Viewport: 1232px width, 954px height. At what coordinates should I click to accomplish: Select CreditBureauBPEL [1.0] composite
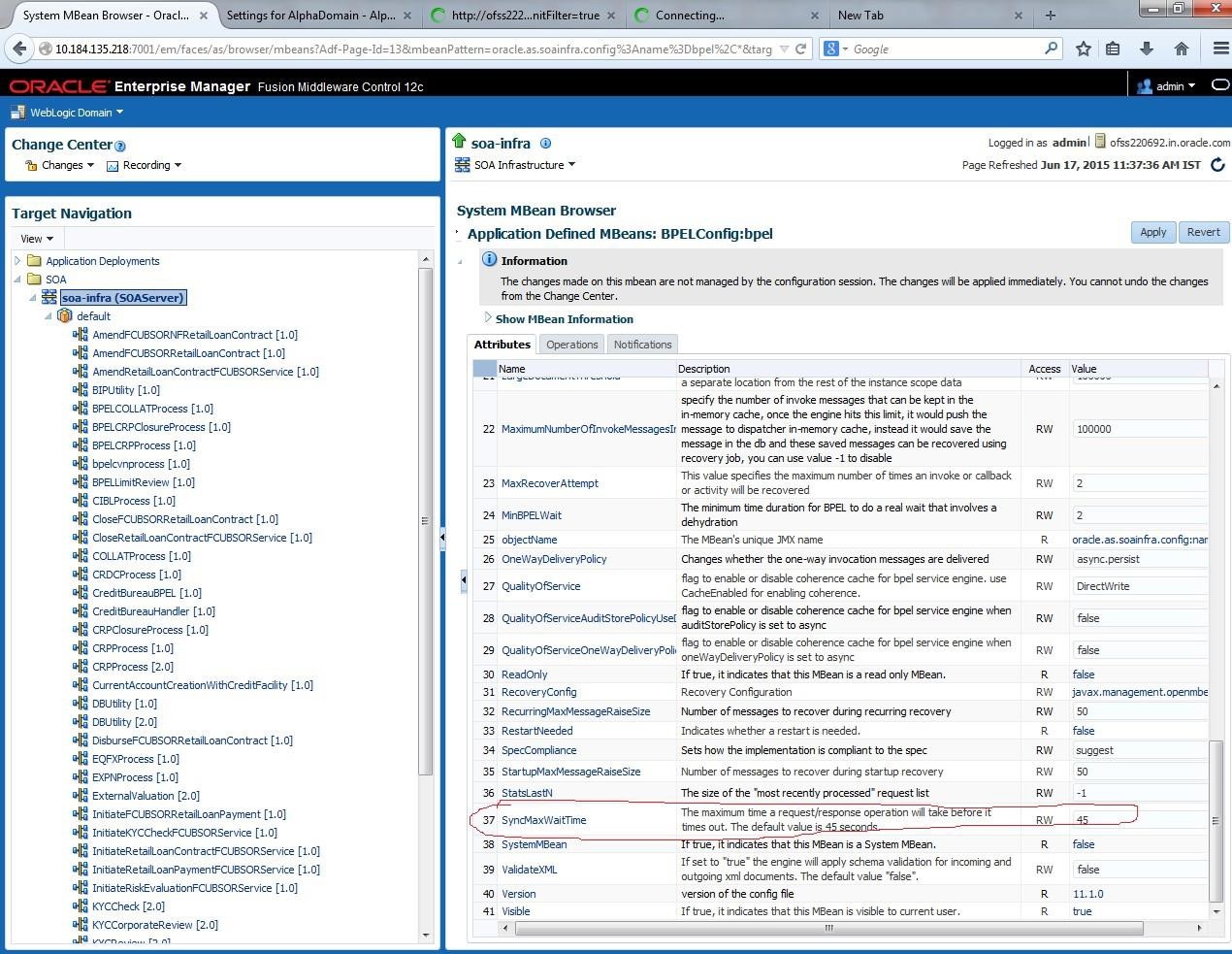coord(146,593)
